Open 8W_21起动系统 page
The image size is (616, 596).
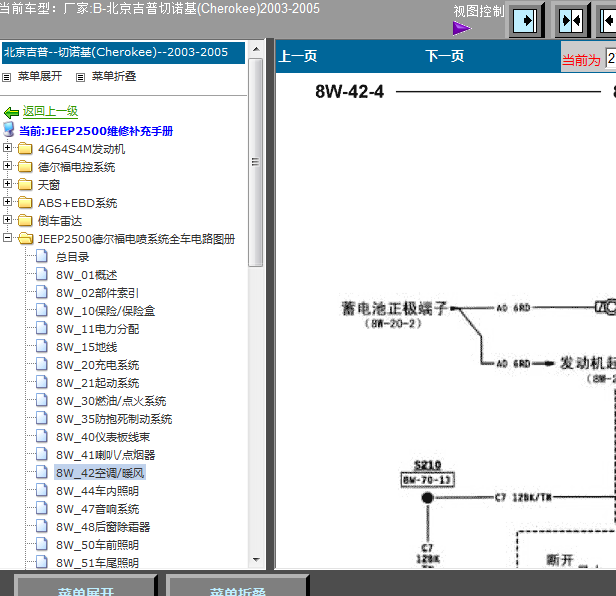coord(97,383)
